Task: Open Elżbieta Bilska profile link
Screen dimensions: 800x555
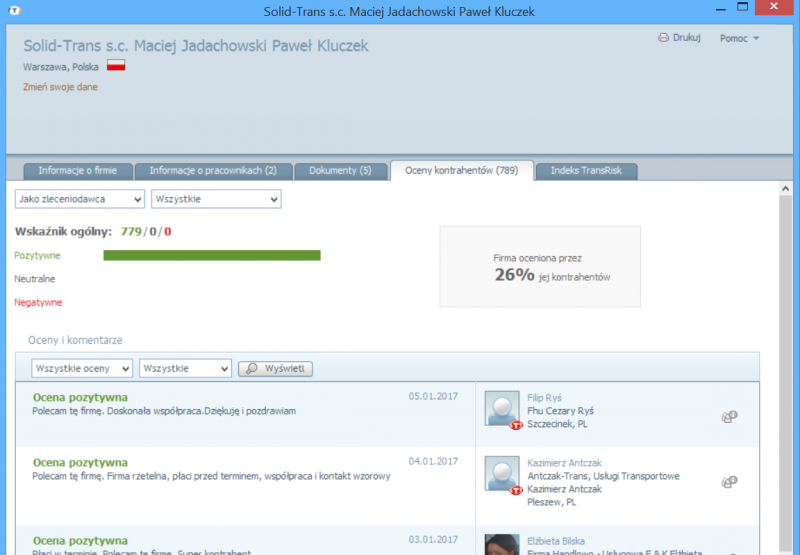Action: [x=556, y=541]
